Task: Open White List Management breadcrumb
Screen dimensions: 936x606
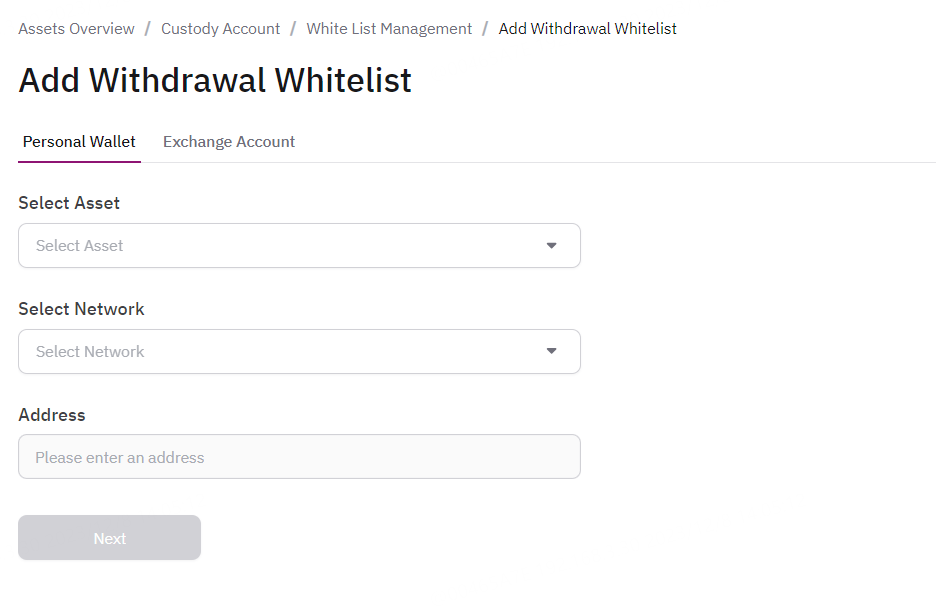Action: click(x=389, y=29)
